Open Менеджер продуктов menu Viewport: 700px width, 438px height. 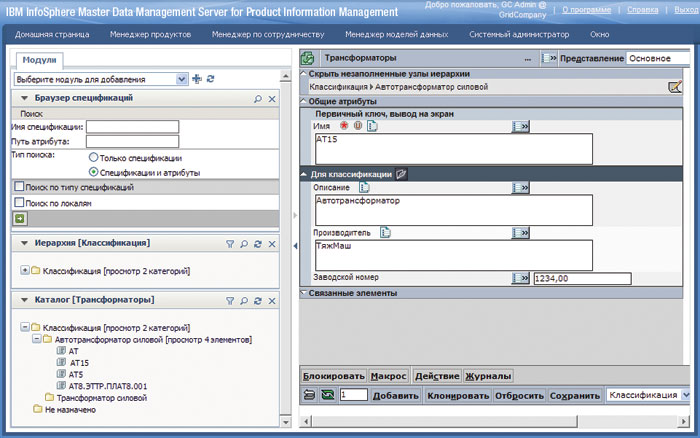(150, 34)
